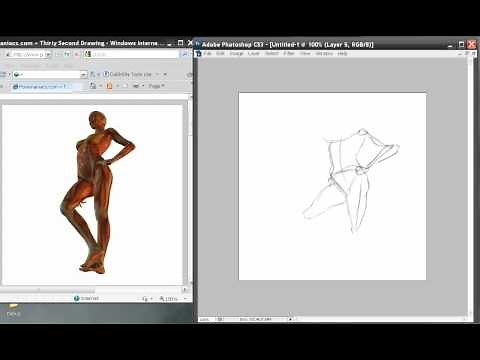Image resolution: width=480 pixels, height=360 pixels.
Task: Open the Layer menu in Photoshop
Action: tap(253, 53)
